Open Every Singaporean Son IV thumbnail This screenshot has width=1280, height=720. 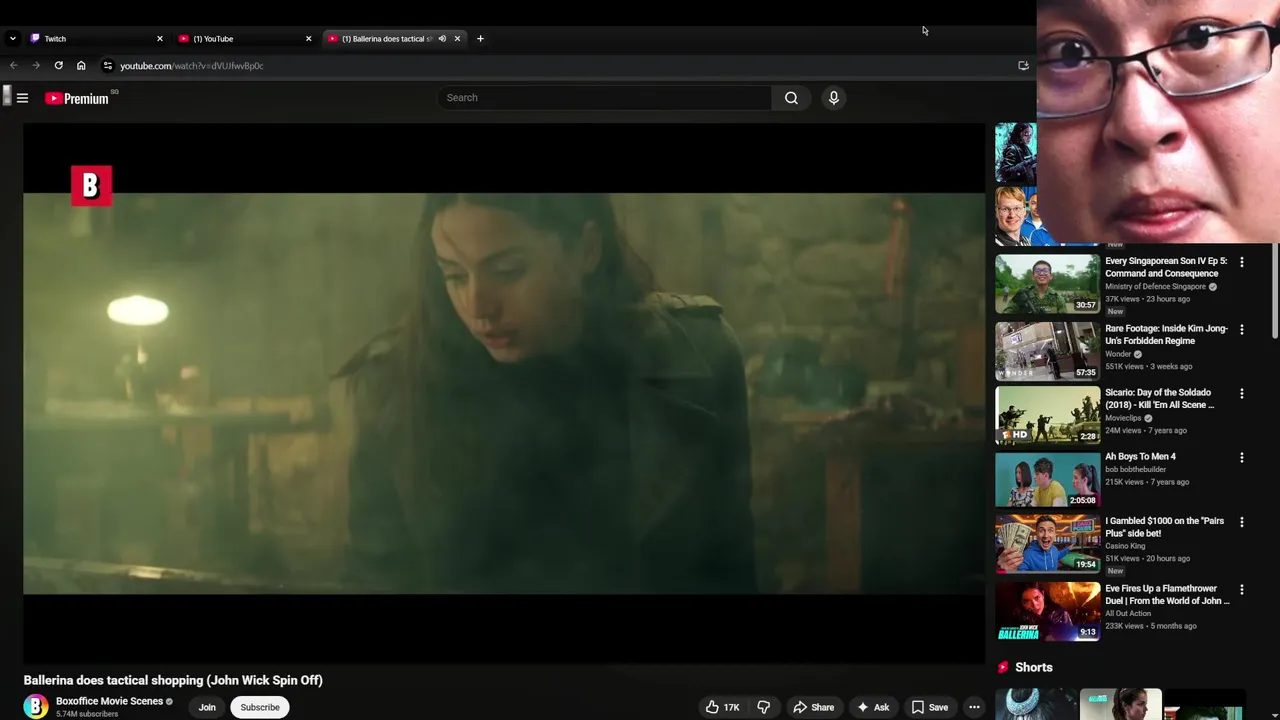[1047, 284]
